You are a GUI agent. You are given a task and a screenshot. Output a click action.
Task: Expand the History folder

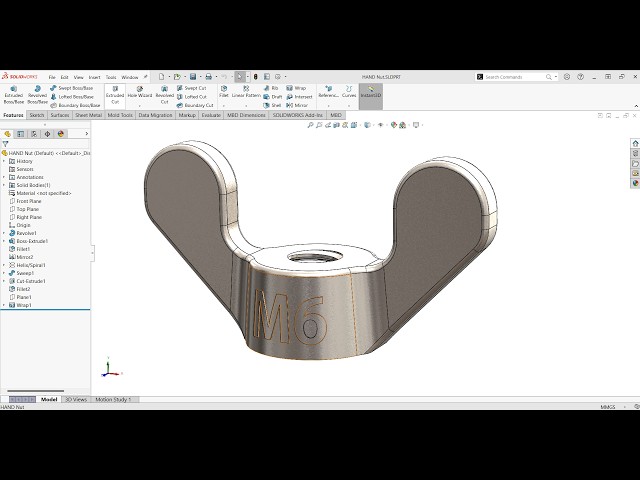(x=4, y=161)
